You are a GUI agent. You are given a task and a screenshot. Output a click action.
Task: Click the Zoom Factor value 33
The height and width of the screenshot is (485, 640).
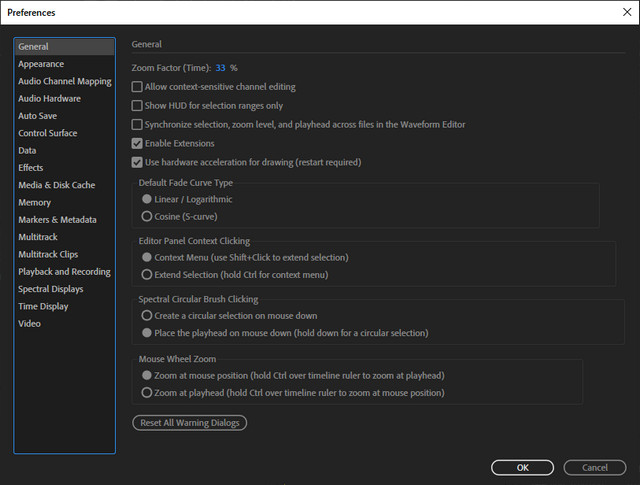pos(221,68)
